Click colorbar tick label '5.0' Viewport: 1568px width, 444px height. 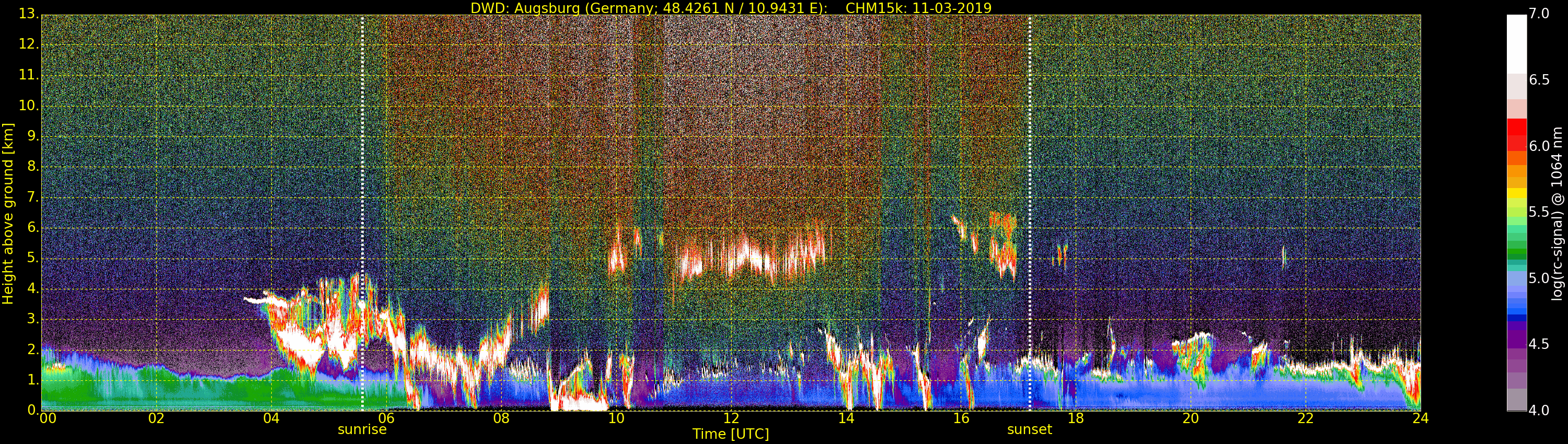(x=1539, y=278)
